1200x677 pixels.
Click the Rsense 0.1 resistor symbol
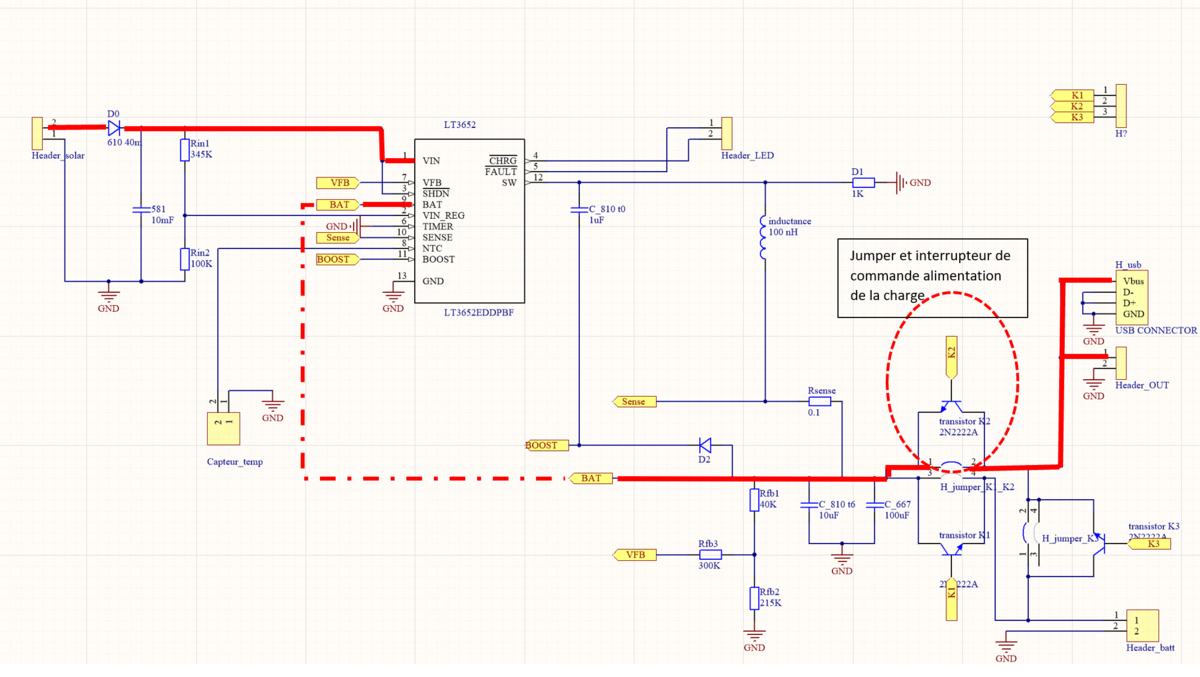[820, 401]
